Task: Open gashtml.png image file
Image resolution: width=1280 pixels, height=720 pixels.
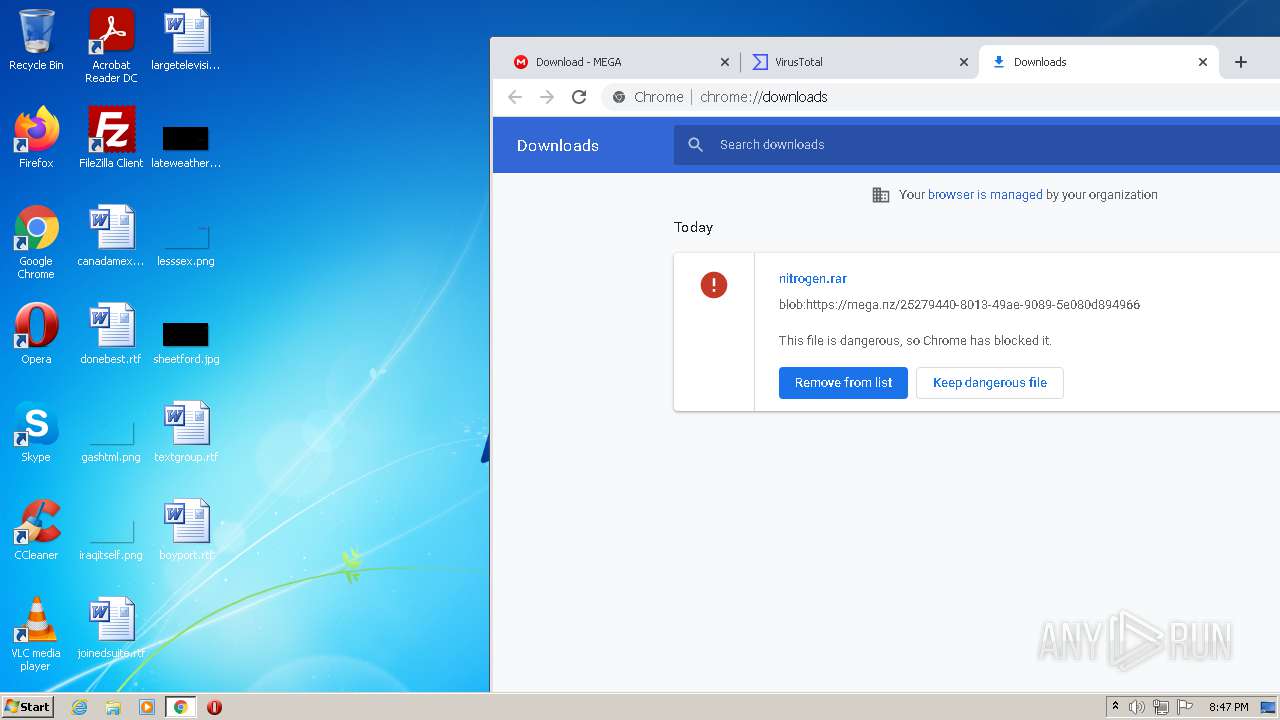Action: click(x=111, y=440)
